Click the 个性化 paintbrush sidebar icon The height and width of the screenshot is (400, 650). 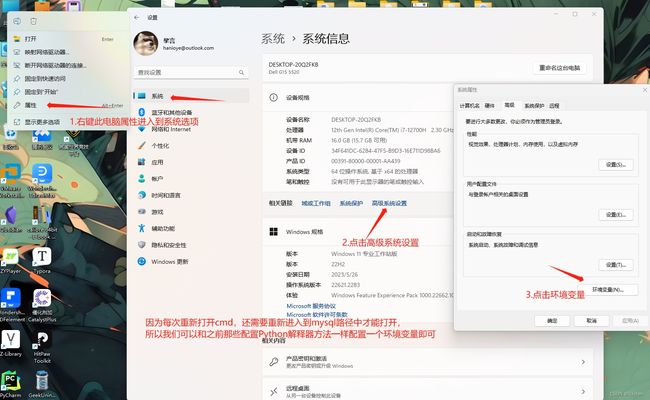[142, 145]
